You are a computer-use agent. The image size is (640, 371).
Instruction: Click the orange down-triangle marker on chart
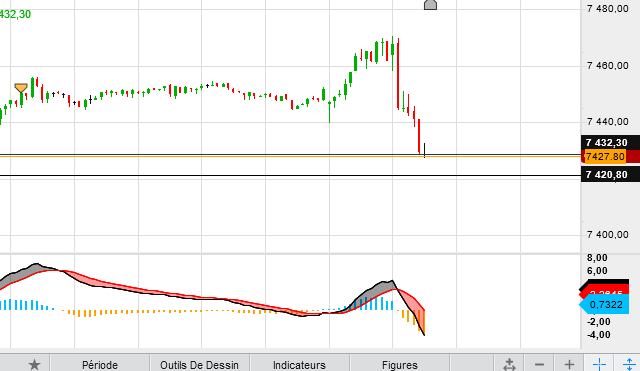pyautogui.click(x=21, y=88)
